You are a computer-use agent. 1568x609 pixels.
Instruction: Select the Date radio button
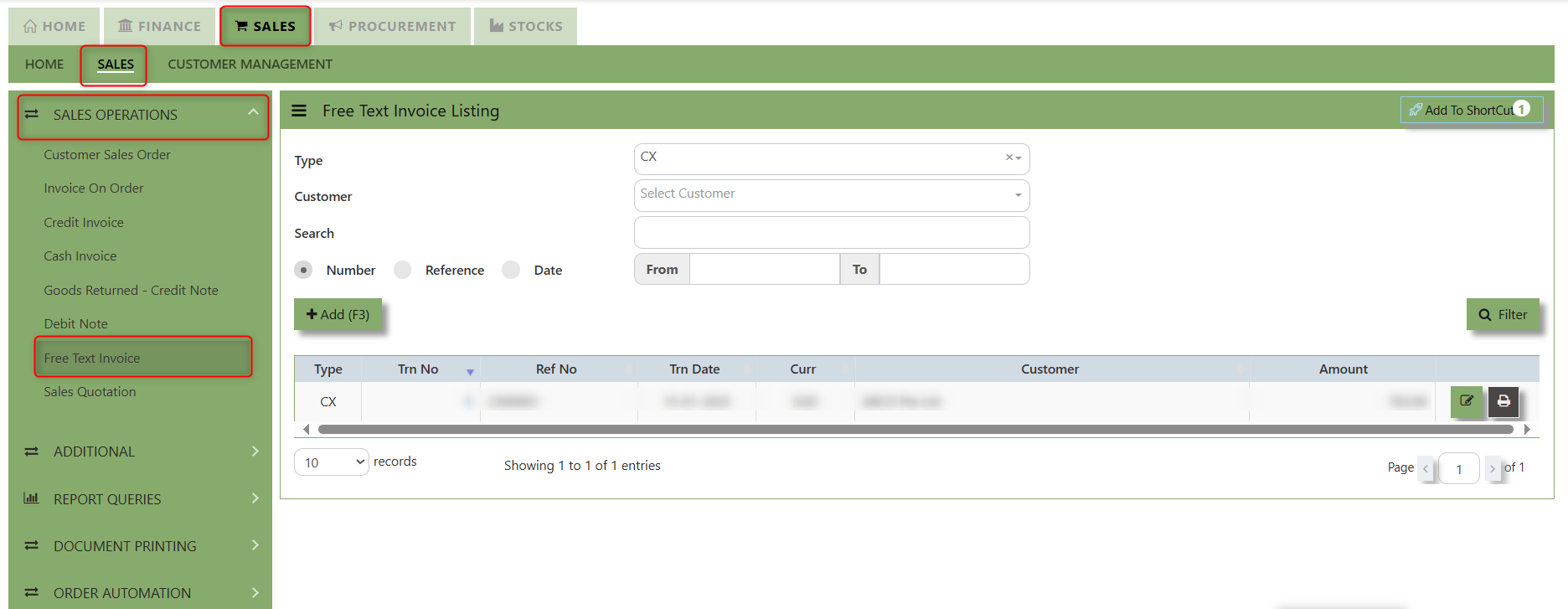tap(511, 270)
